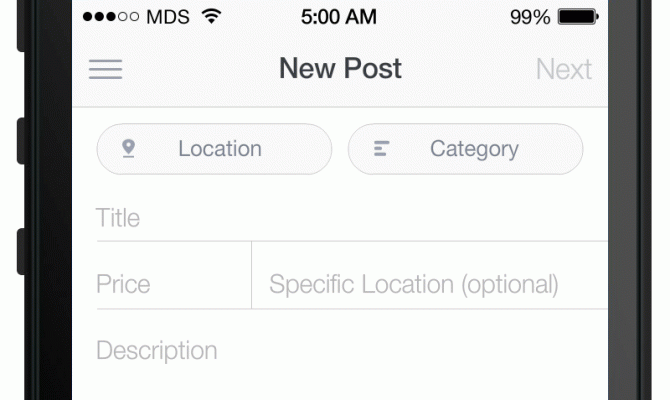Click the category list lines icon

(380, 149)
